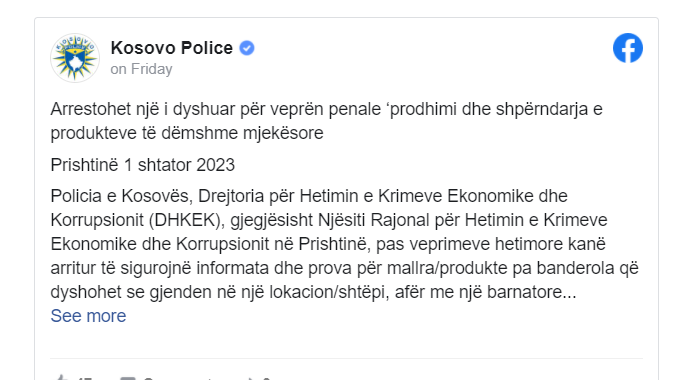Click the 'Prishtinë 1 shtator 2023' line
The height and width of the screenshot is (380, 697).
(x=142, y=165)
